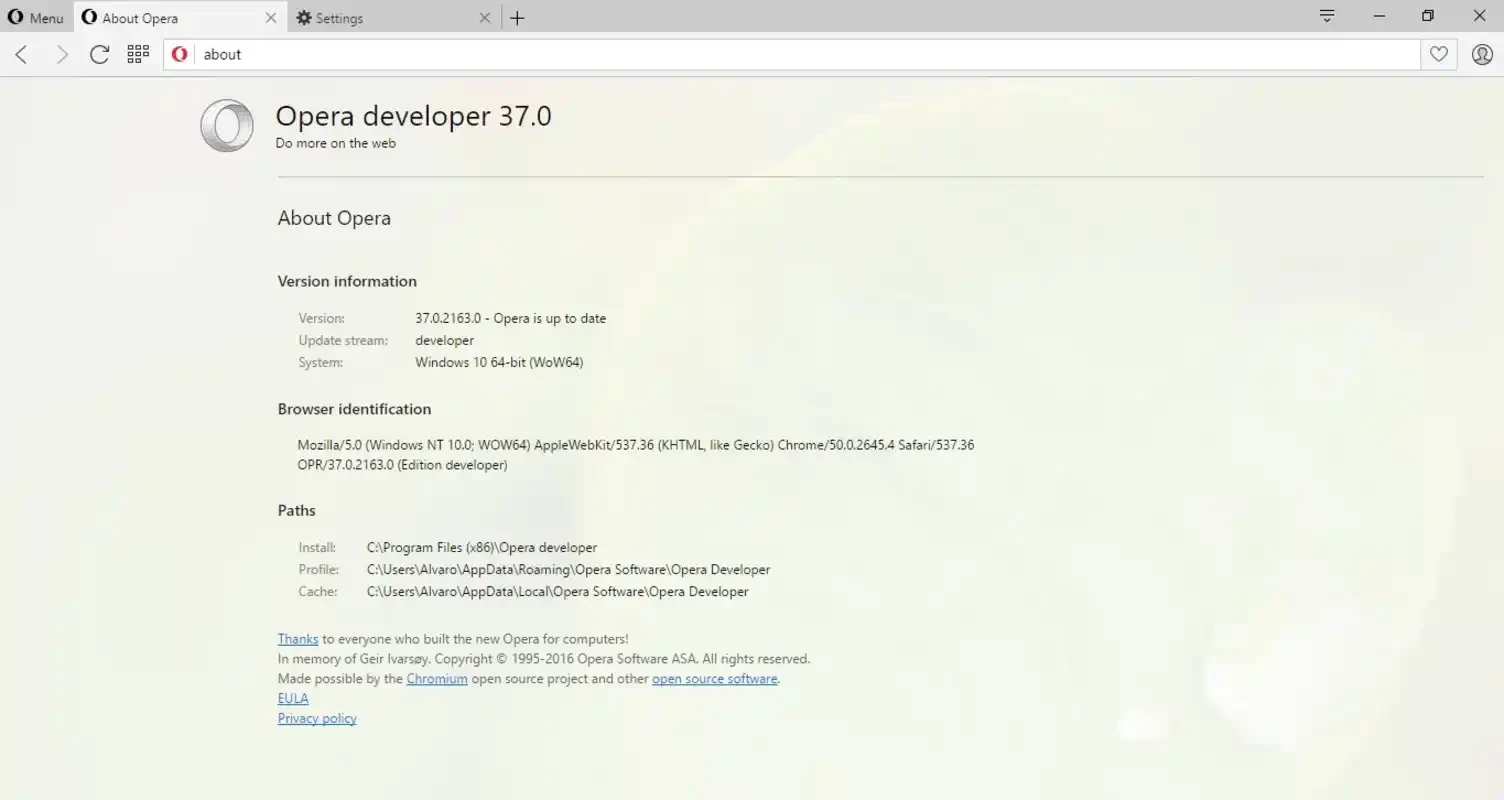Viewport: 1504px width, 800px height.
Task: Click the Cache path under Local
Action: [558, 592]
